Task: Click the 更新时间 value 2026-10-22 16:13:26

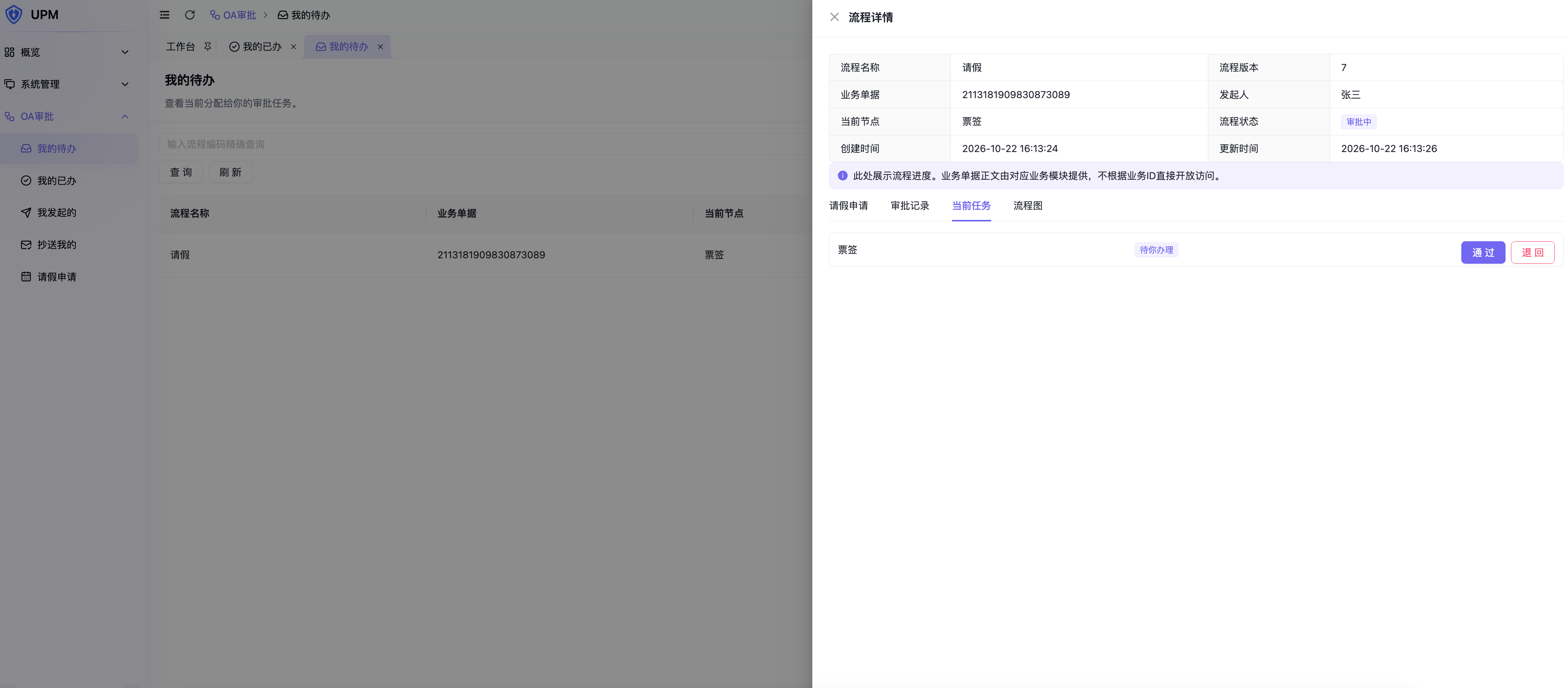Action: (x=1389, y=149)
